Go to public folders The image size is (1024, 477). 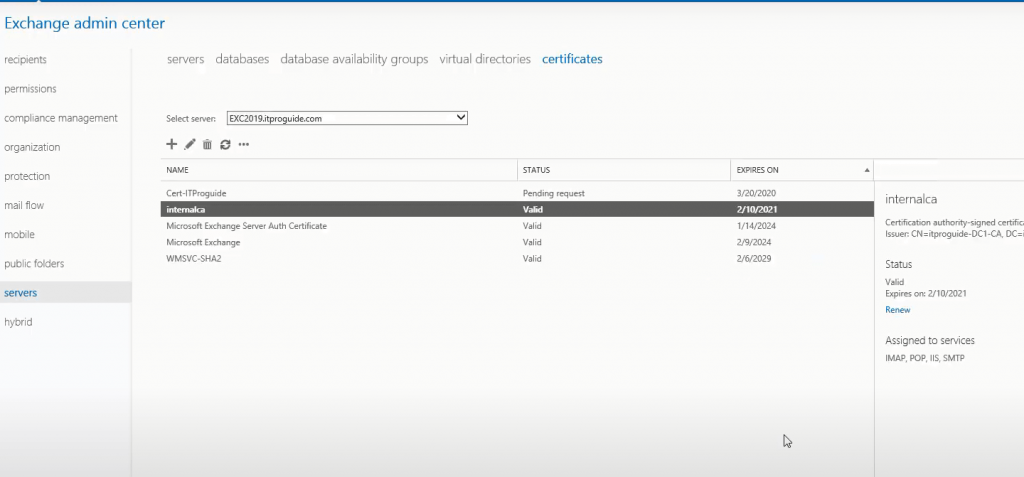point(34,263)
